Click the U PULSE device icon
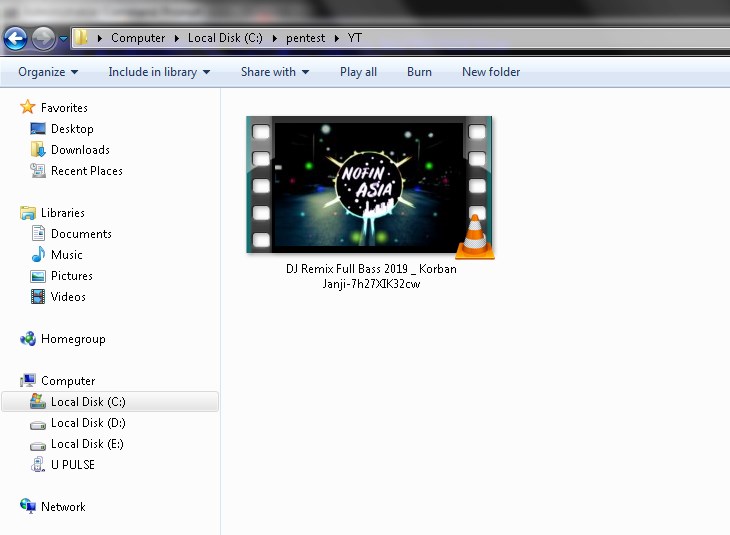 pos(38,464)
